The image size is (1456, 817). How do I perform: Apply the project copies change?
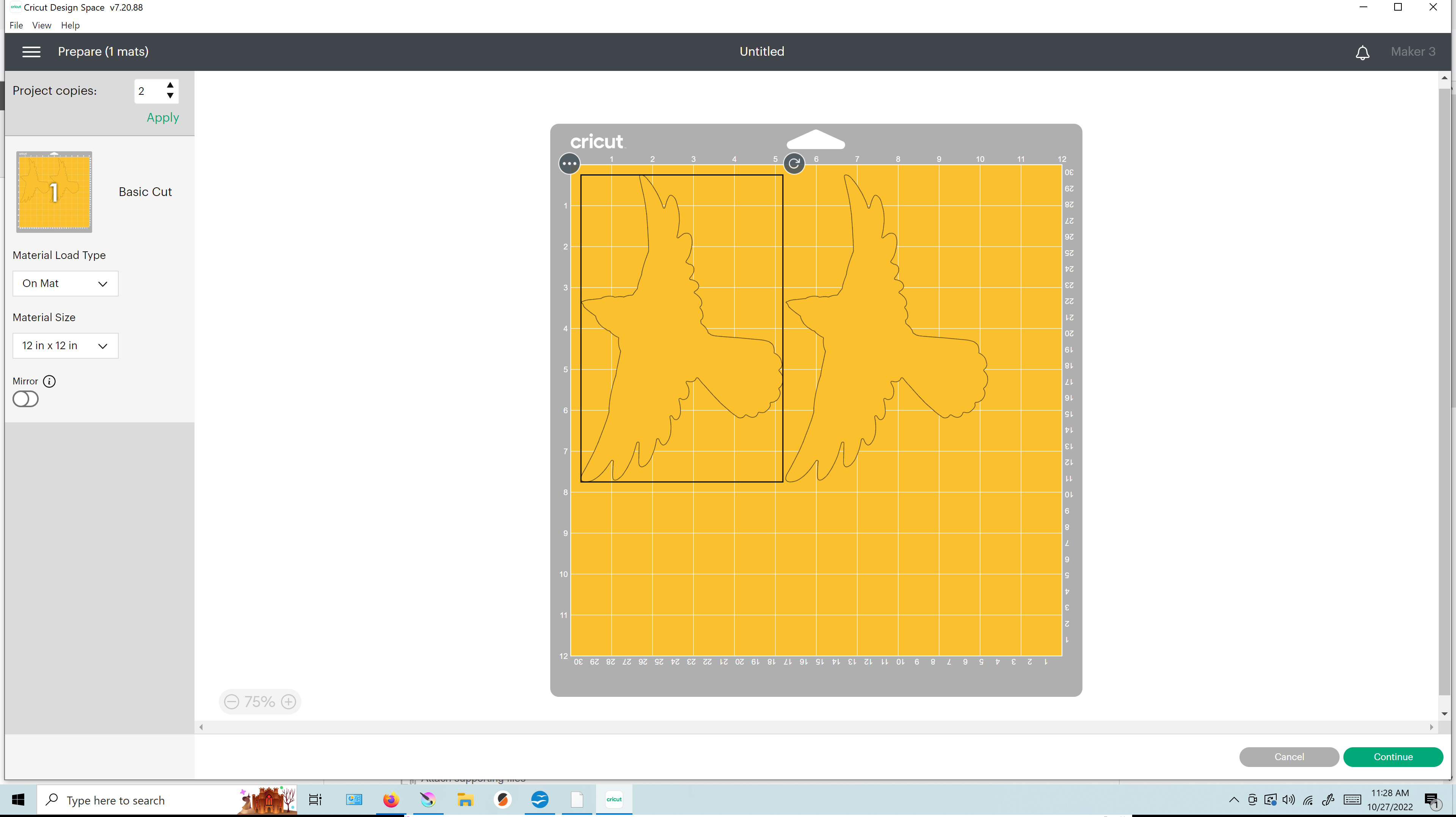(162, 118)
